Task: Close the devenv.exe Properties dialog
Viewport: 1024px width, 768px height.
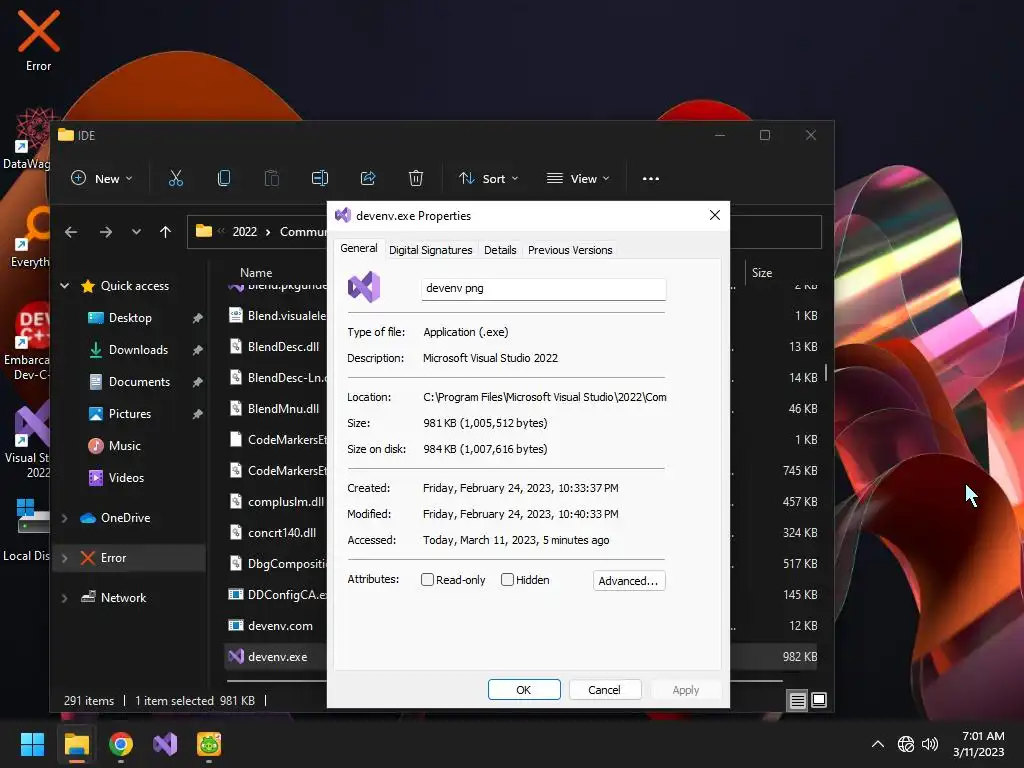Action: tap(714, 216)
